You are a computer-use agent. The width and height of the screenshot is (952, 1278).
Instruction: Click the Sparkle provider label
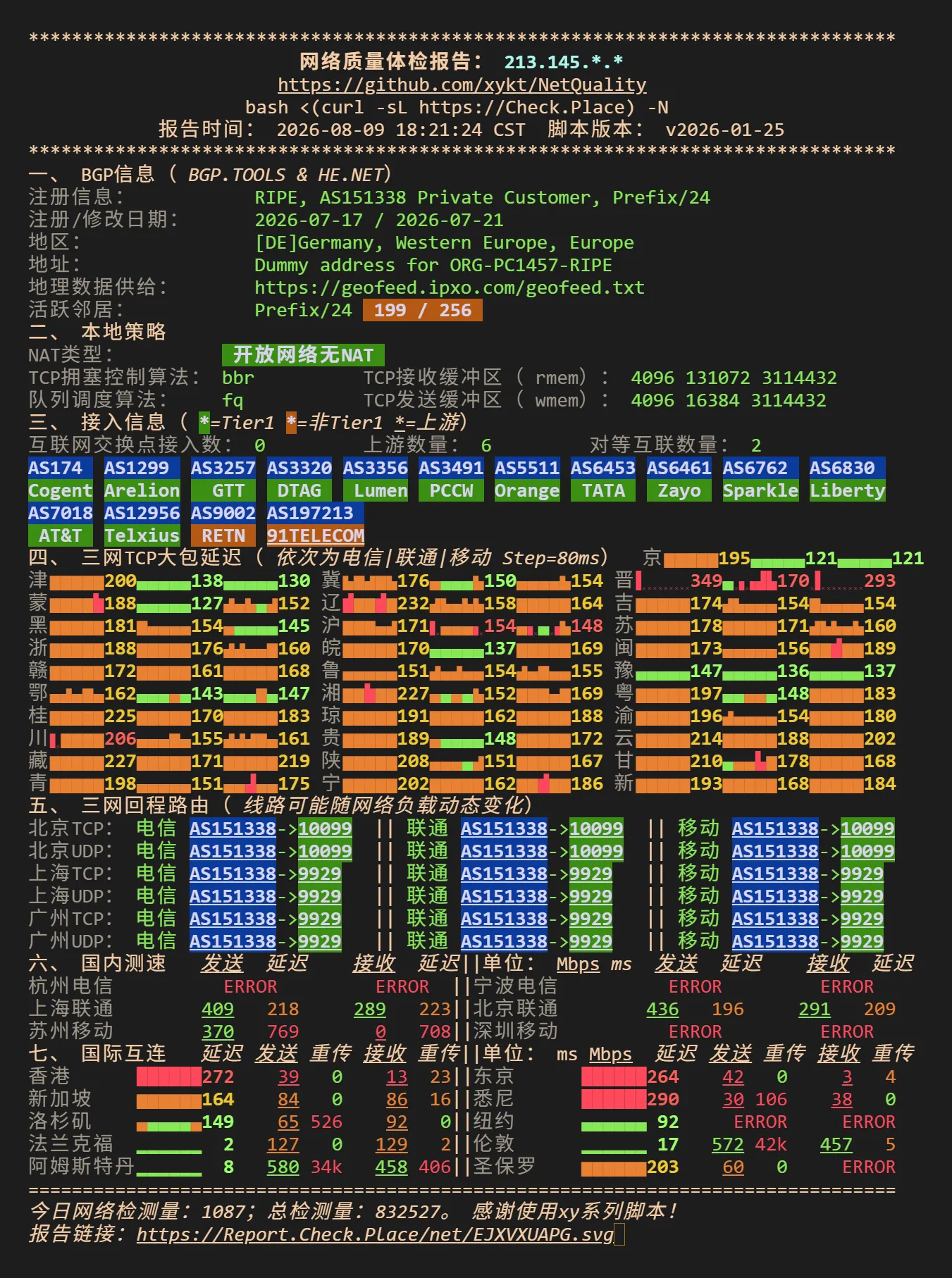coord(761,490)
